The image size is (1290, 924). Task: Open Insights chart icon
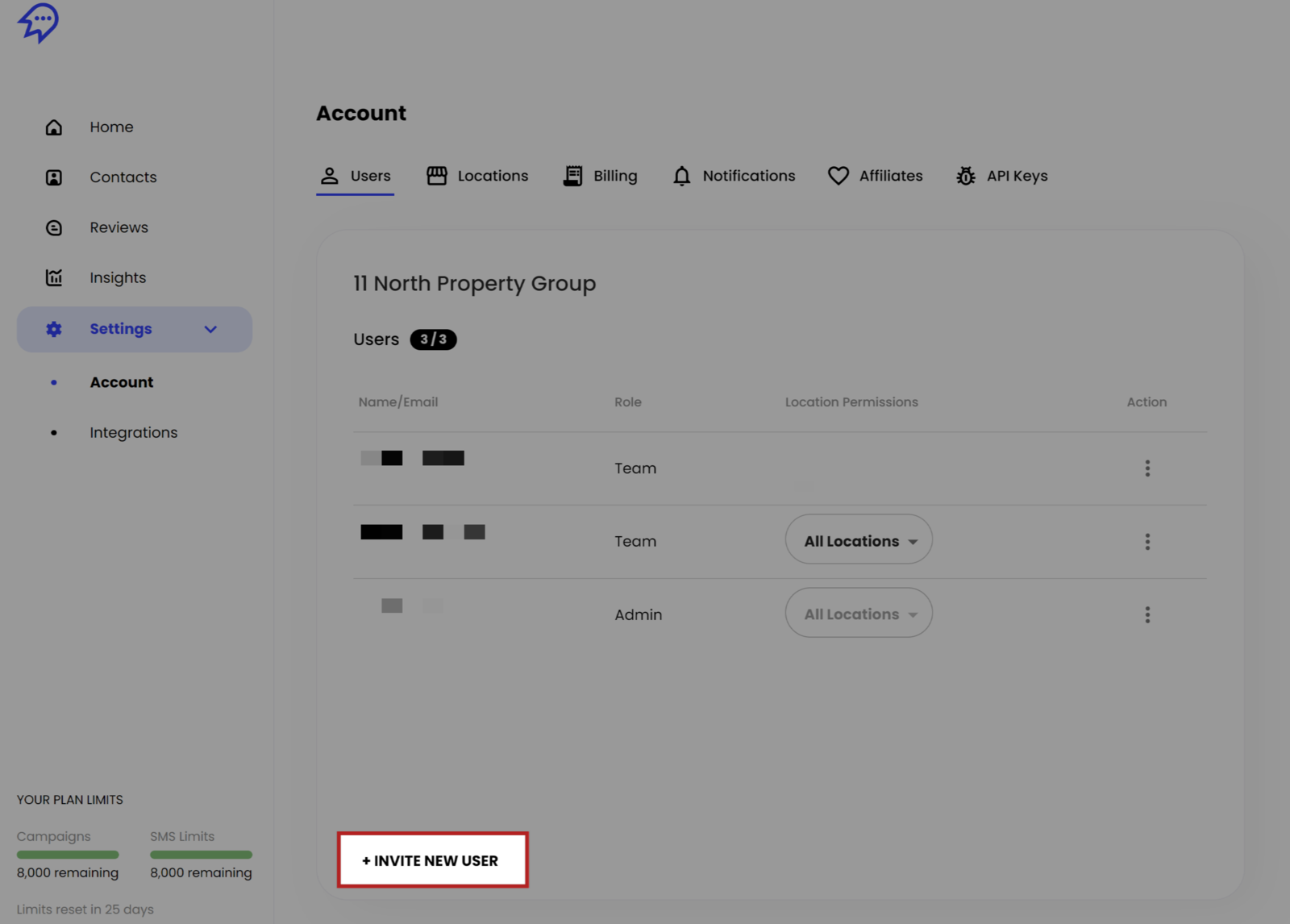click(x=54, y=278)
